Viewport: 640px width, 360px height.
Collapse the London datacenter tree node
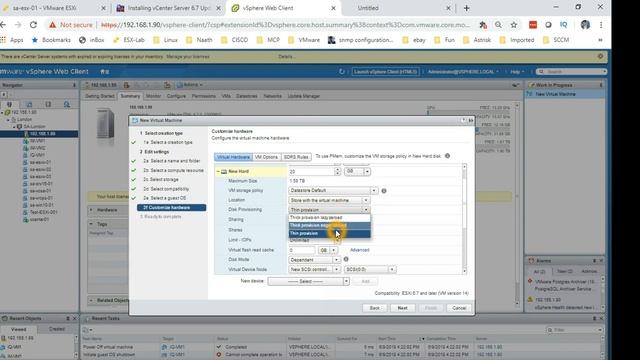[x=8, y=120]
